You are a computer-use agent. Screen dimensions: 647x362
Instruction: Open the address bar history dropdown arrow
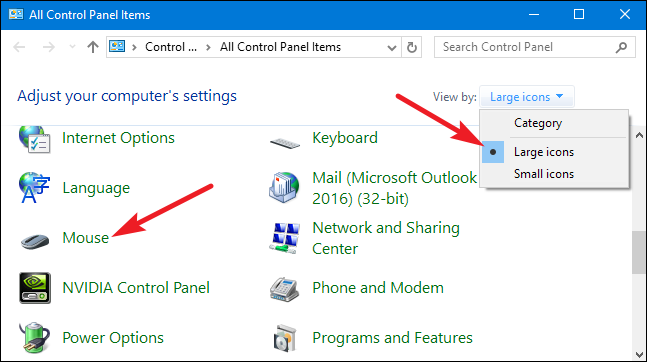392,48
